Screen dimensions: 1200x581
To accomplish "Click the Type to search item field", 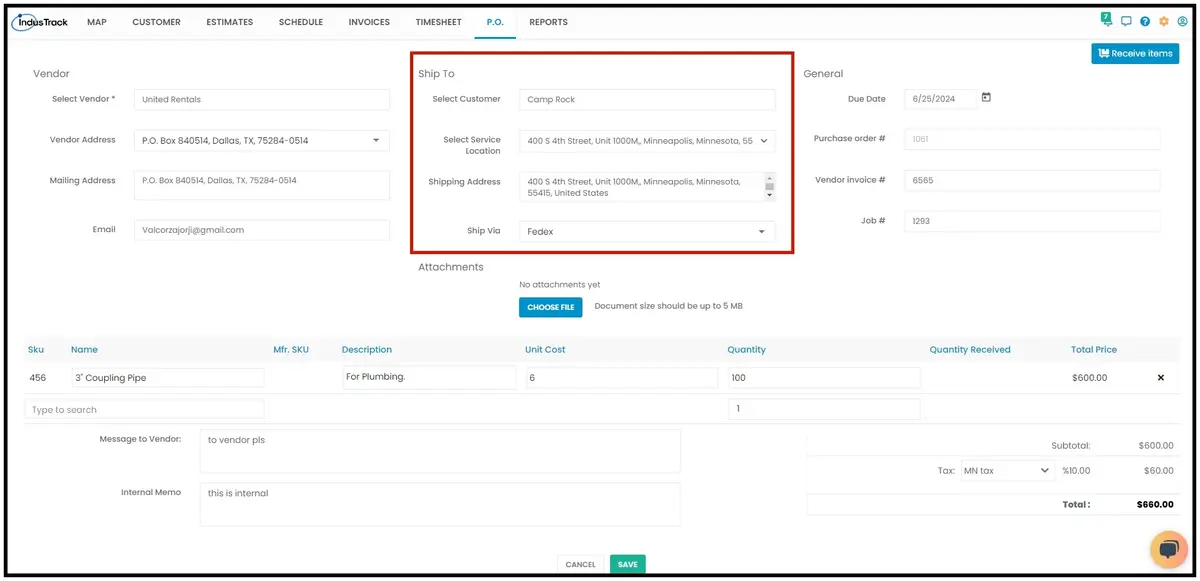I will click(x=145, y=409).
